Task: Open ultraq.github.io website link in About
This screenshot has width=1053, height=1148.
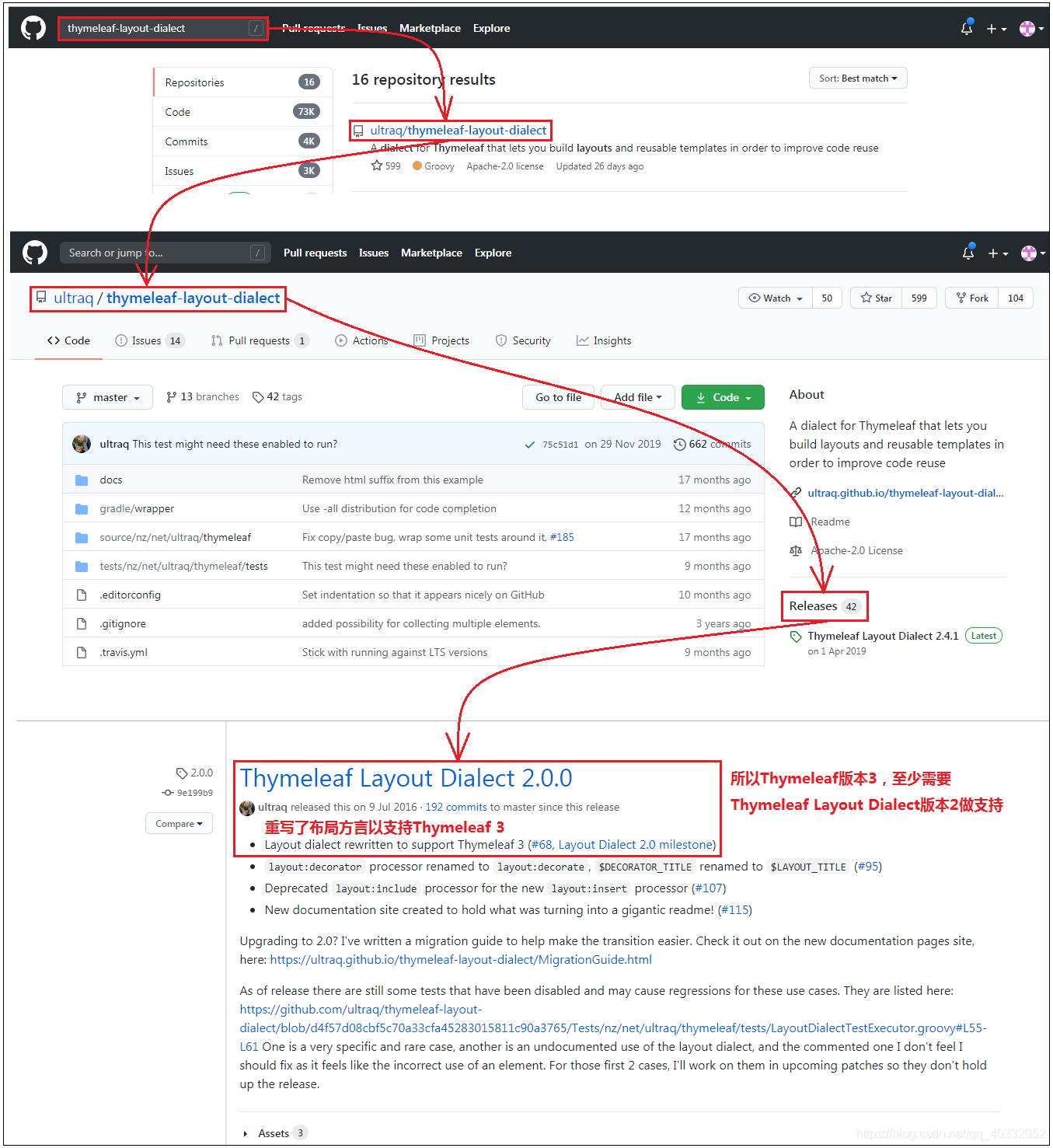Action: tap(905, 494)
